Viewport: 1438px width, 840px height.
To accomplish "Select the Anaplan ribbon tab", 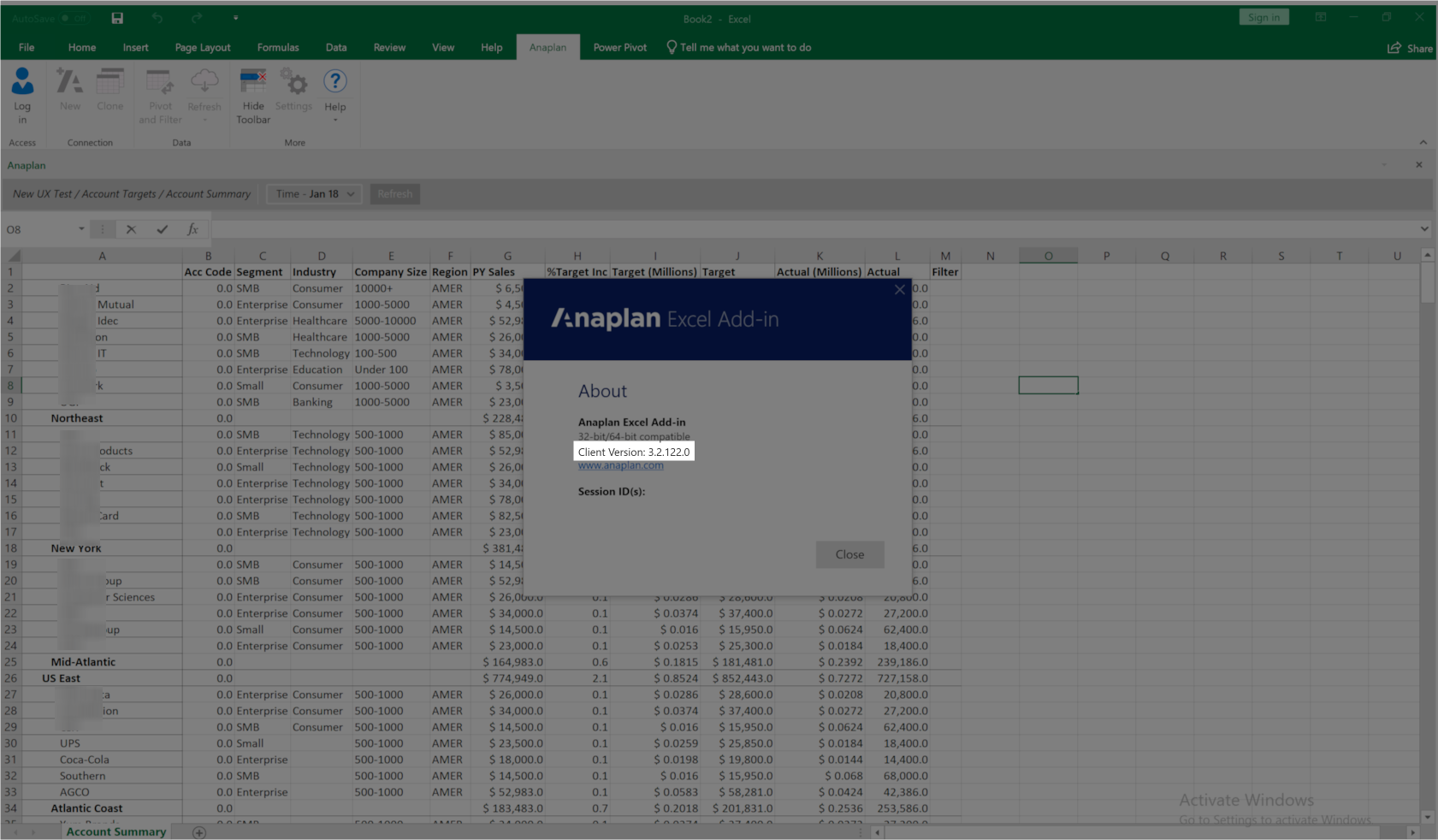I will [547, 48].
